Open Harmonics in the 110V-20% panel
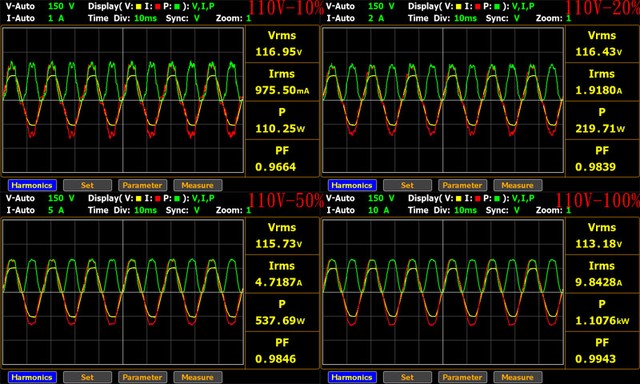Image resolution: width=640 pixels, height=384 pixels. [352, 185]
